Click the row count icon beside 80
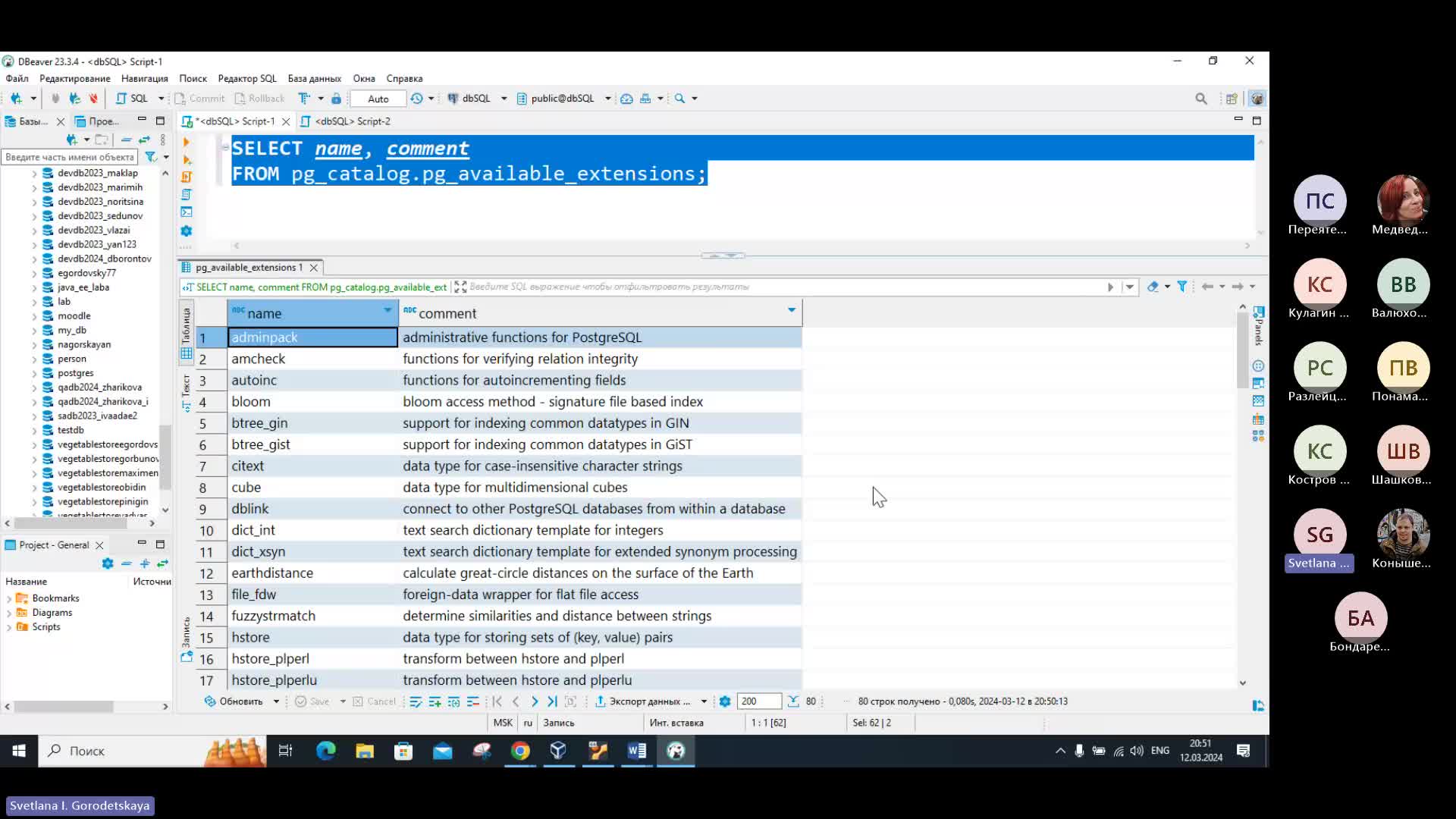Viewport: 1456px width, 819px height. [793, 701]
